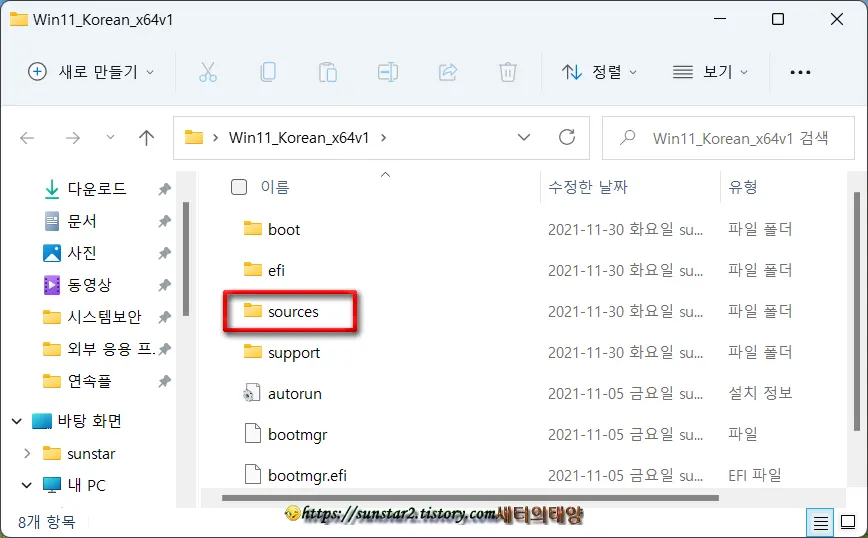
Task: Click the Win11_Korean_x64v1 search box
Action: (x=728, y=138)
